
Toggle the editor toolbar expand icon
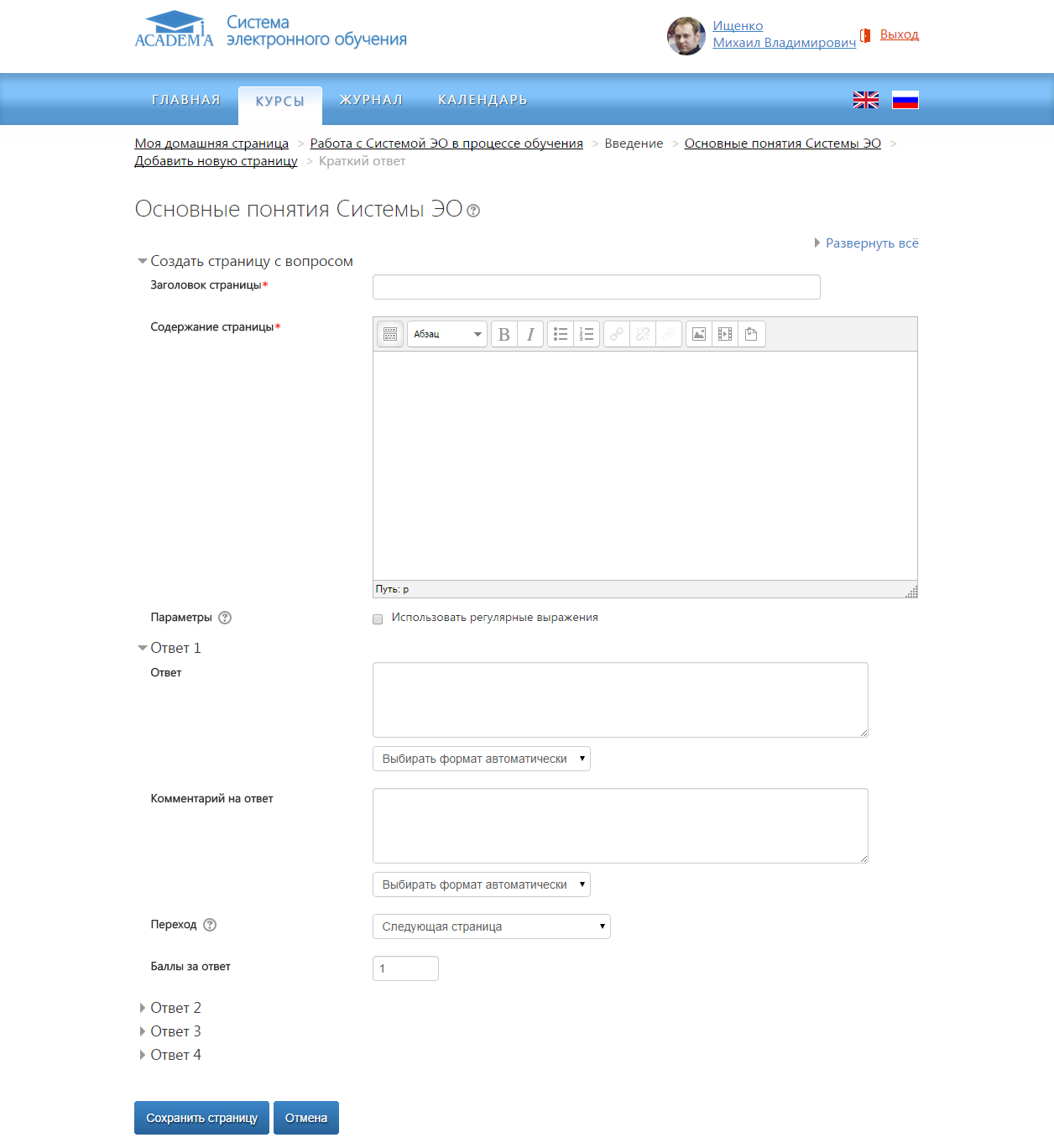[x=390, y=334]
